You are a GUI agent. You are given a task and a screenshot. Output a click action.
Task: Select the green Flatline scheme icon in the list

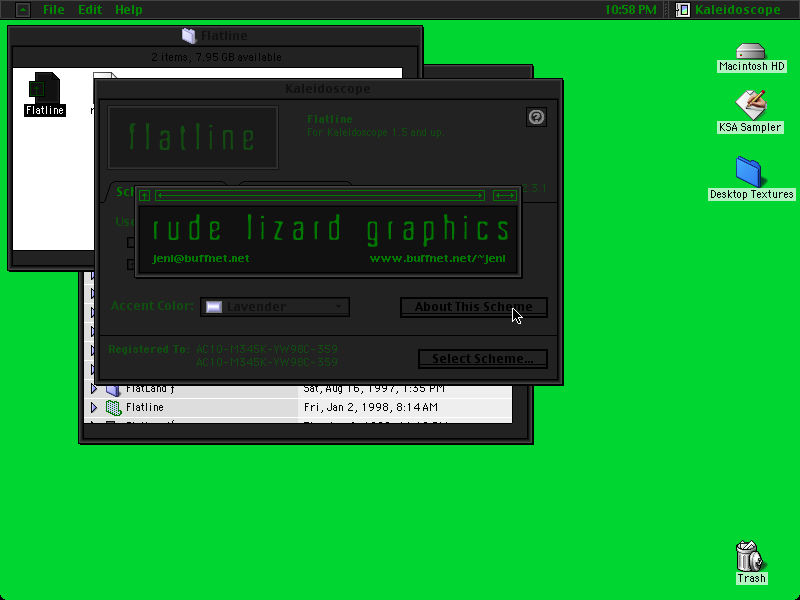113,408
